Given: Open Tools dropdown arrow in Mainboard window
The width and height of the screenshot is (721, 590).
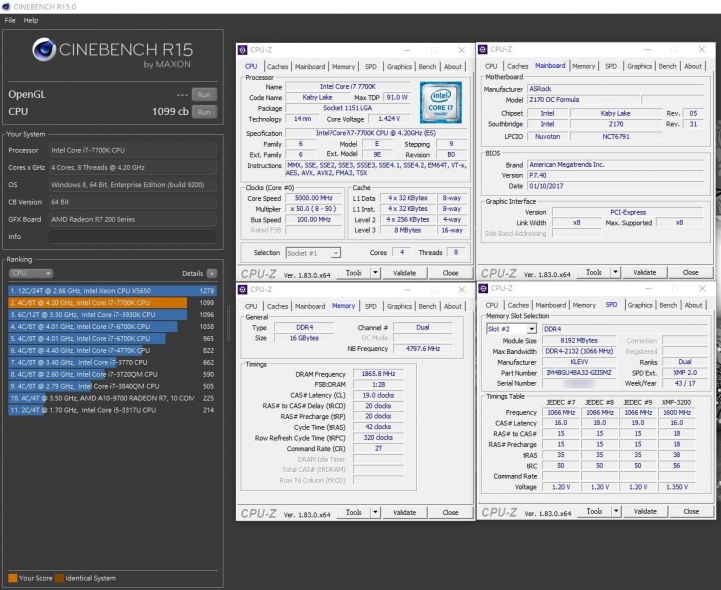Looking at the screenshot, I should (615, 272).
